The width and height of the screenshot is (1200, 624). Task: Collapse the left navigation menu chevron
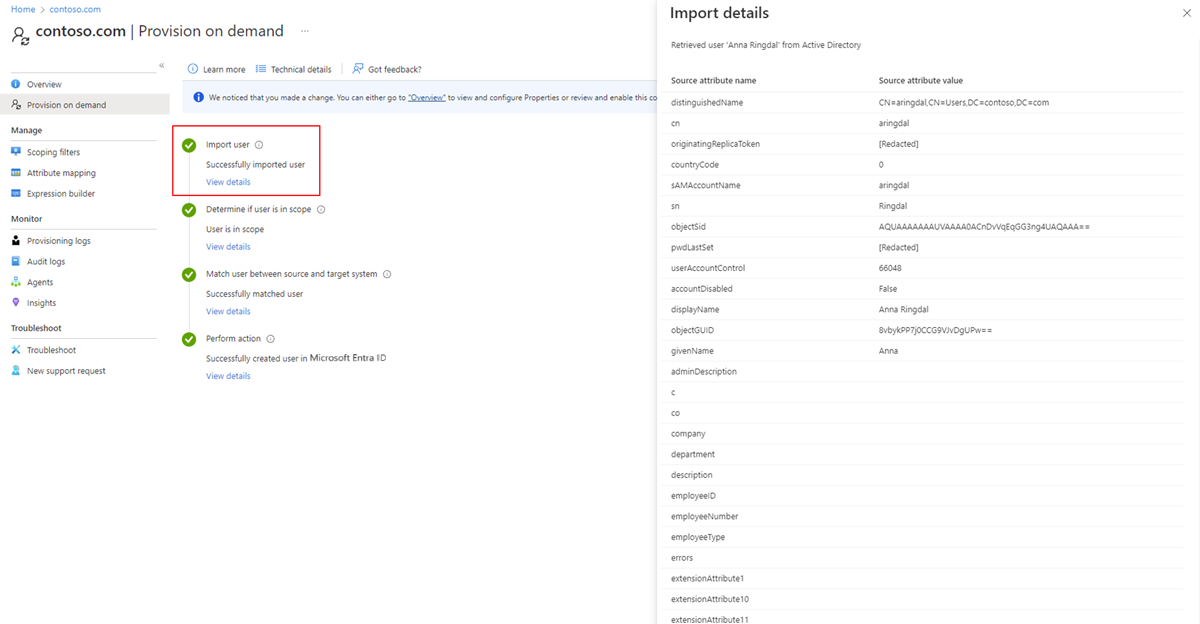162,66
